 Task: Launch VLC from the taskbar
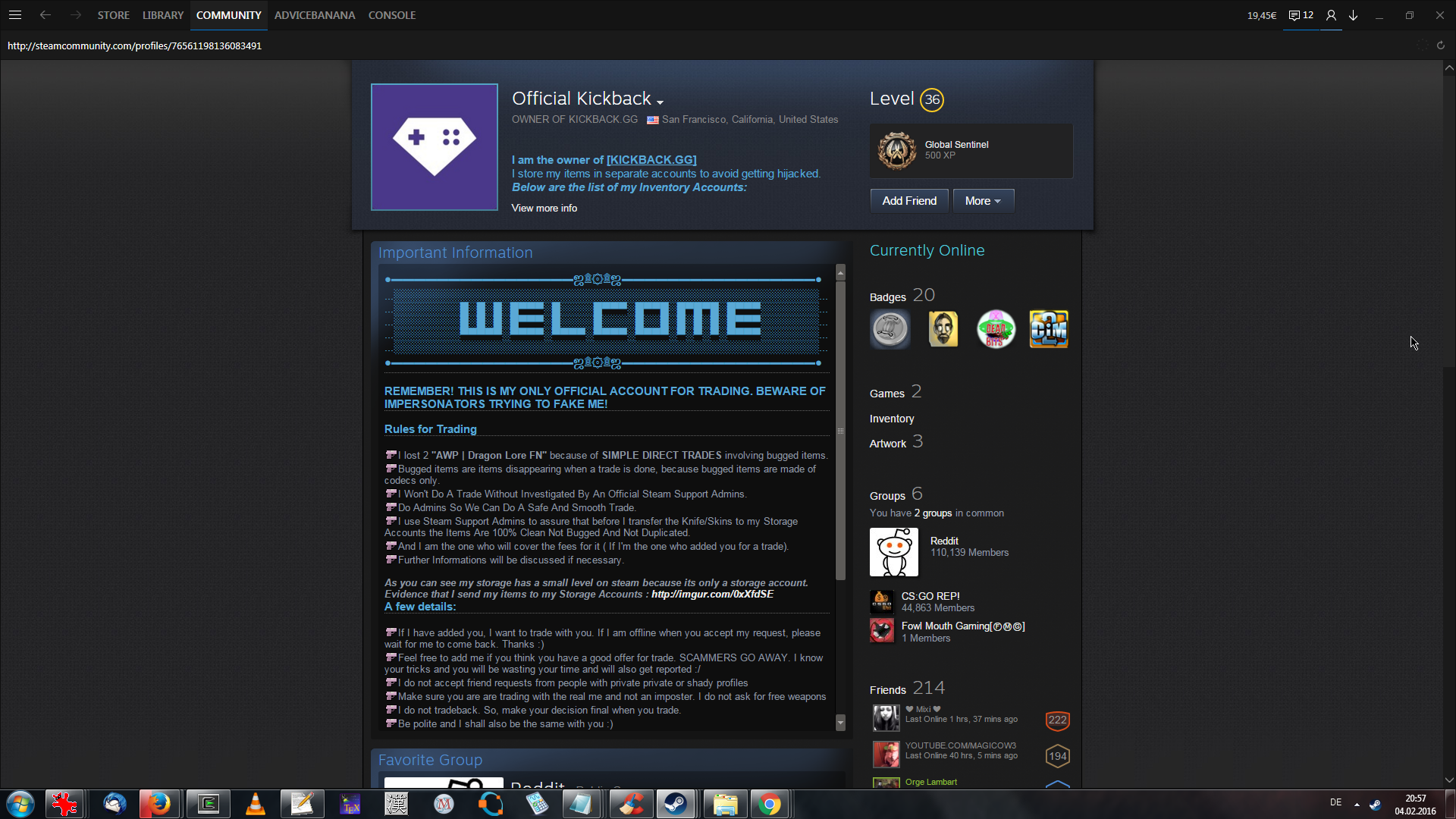pyautogui.click(x=255, y=804)
